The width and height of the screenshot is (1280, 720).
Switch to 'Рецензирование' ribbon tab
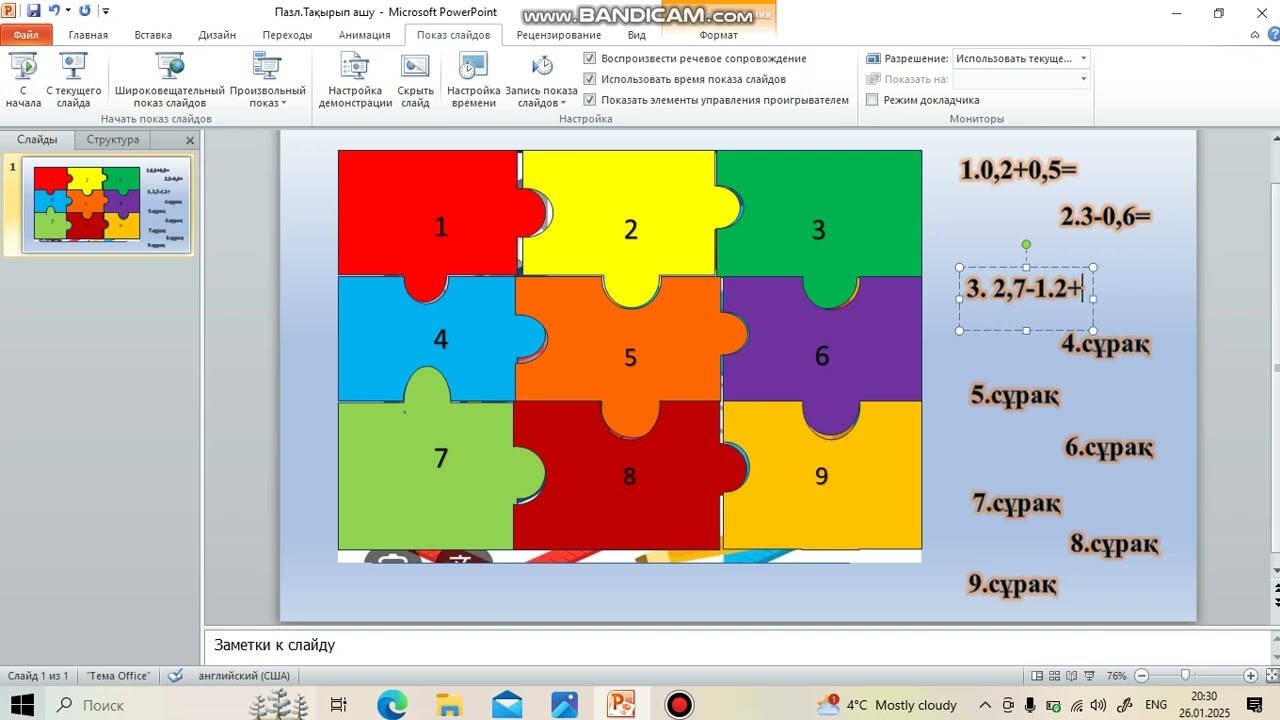[559, 35]
